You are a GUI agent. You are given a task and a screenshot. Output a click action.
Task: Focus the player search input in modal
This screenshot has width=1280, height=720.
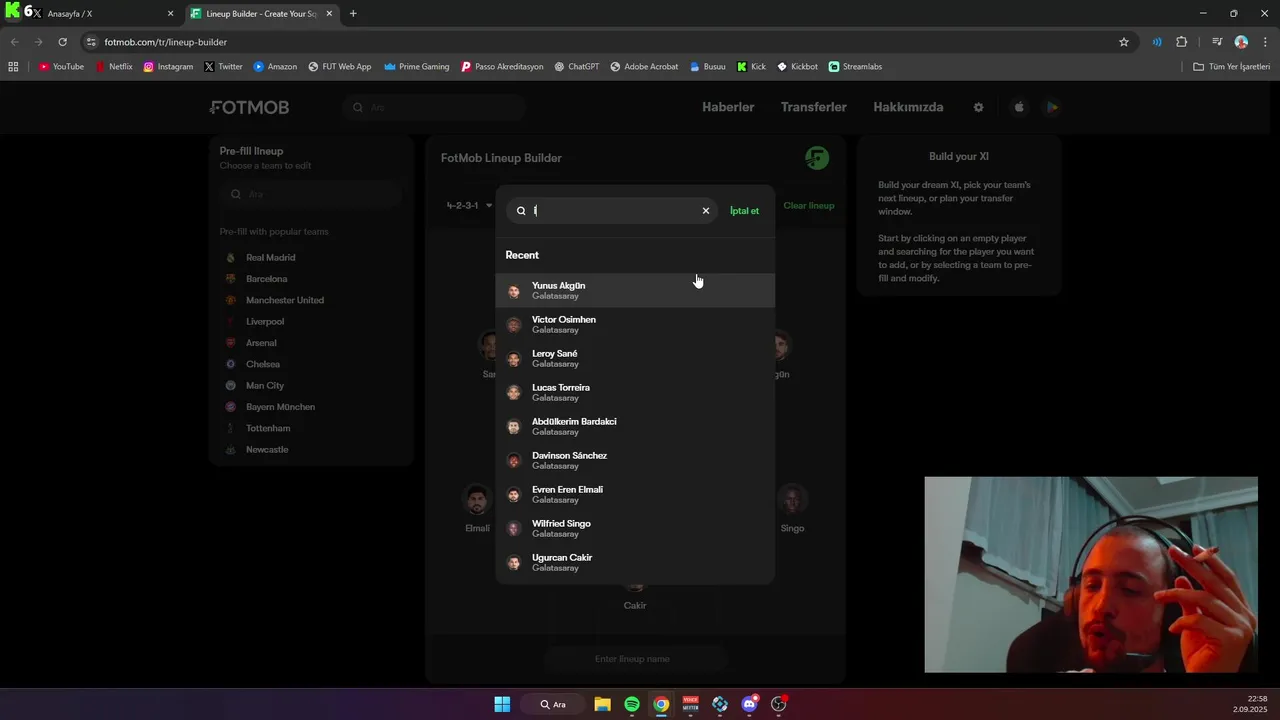(x=610, y=211)
